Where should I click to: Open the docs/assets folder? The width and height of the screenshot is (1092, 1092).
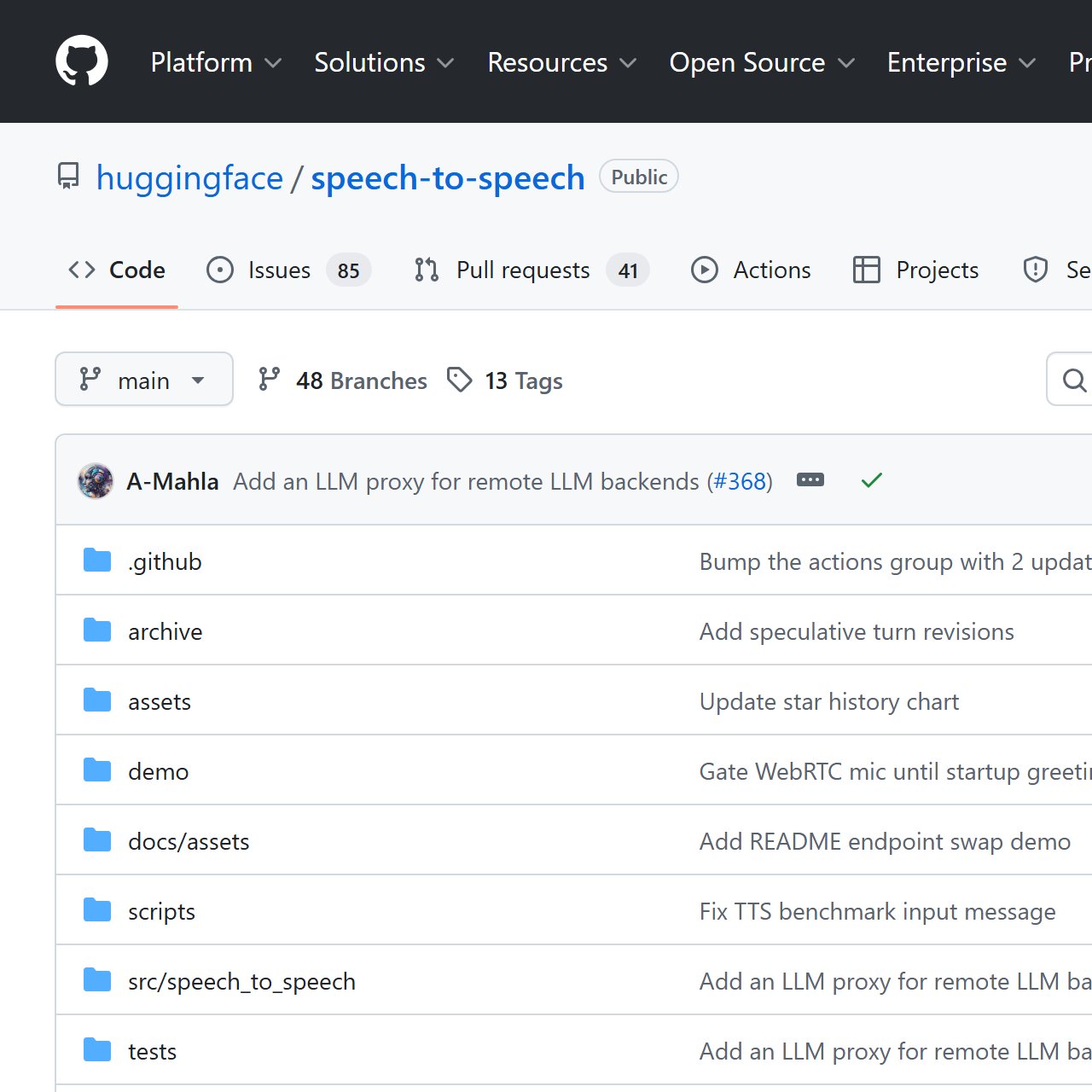[189, 841]
